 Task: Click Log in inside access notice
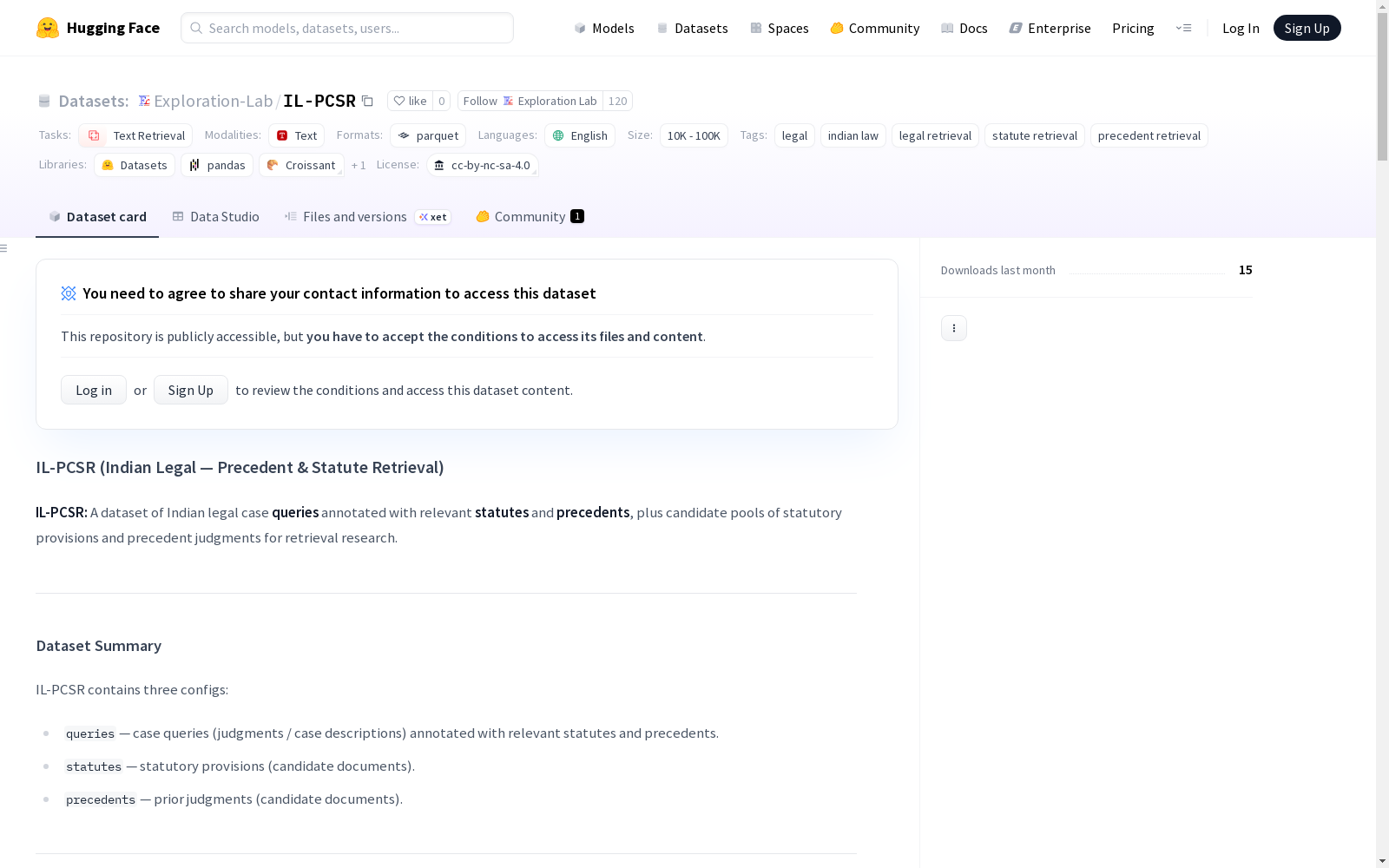tap(94, 390)
